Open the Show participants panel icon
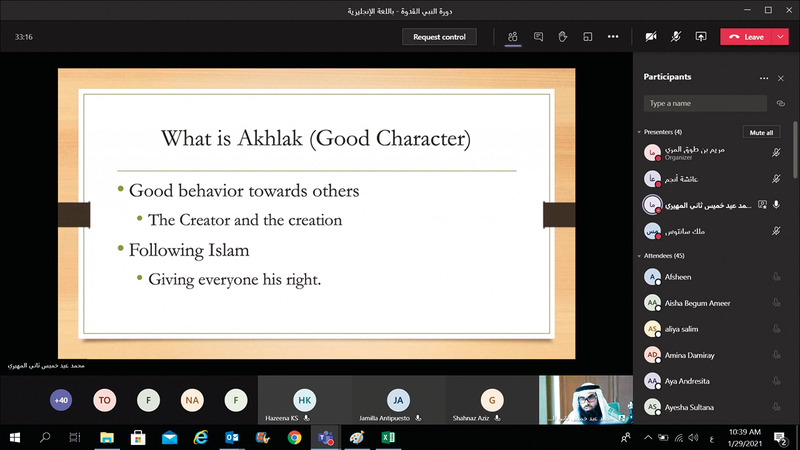 click(512, 37)
